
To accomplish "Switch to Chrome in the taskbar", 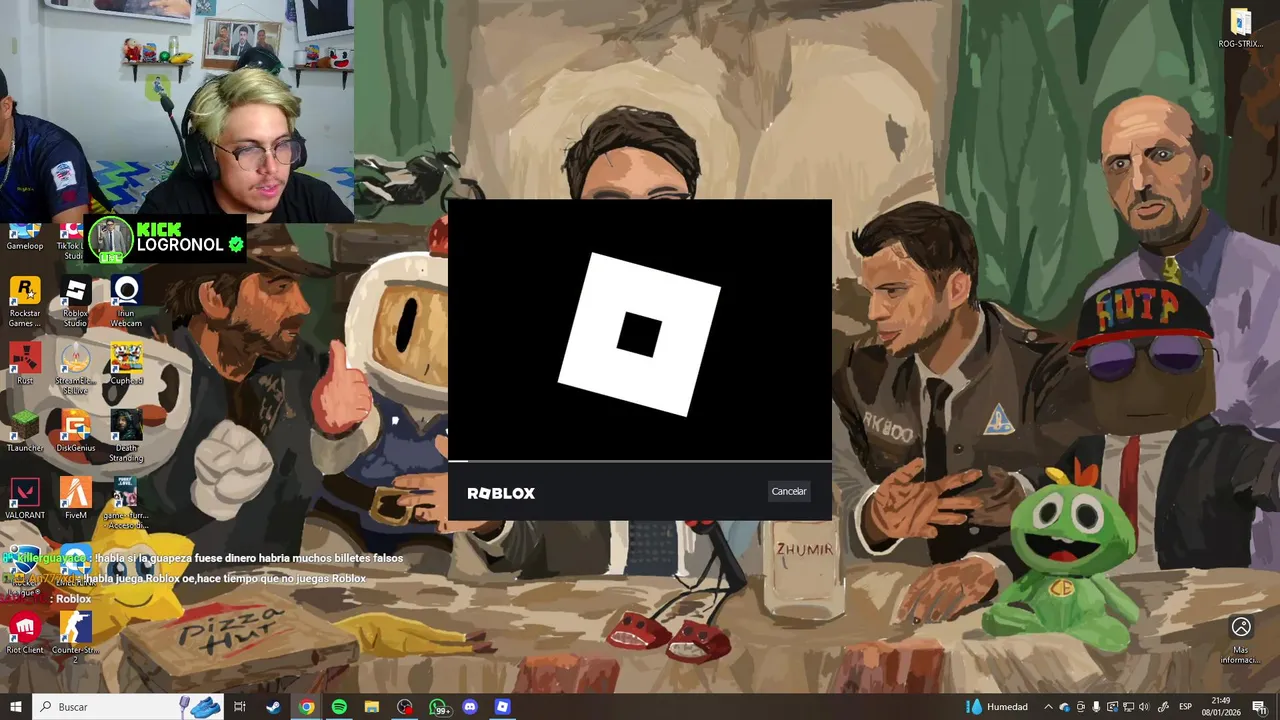I will click(306, 707).
